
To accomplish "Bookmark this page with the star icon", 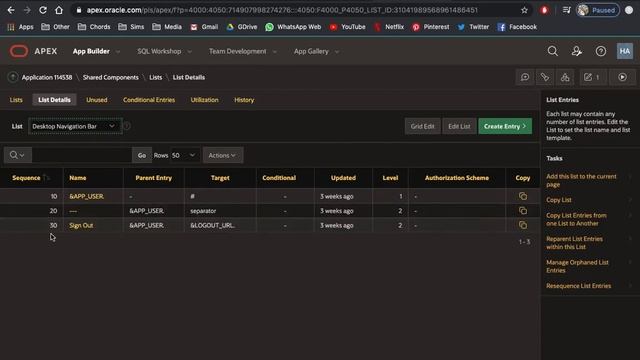I will (524, 10).
